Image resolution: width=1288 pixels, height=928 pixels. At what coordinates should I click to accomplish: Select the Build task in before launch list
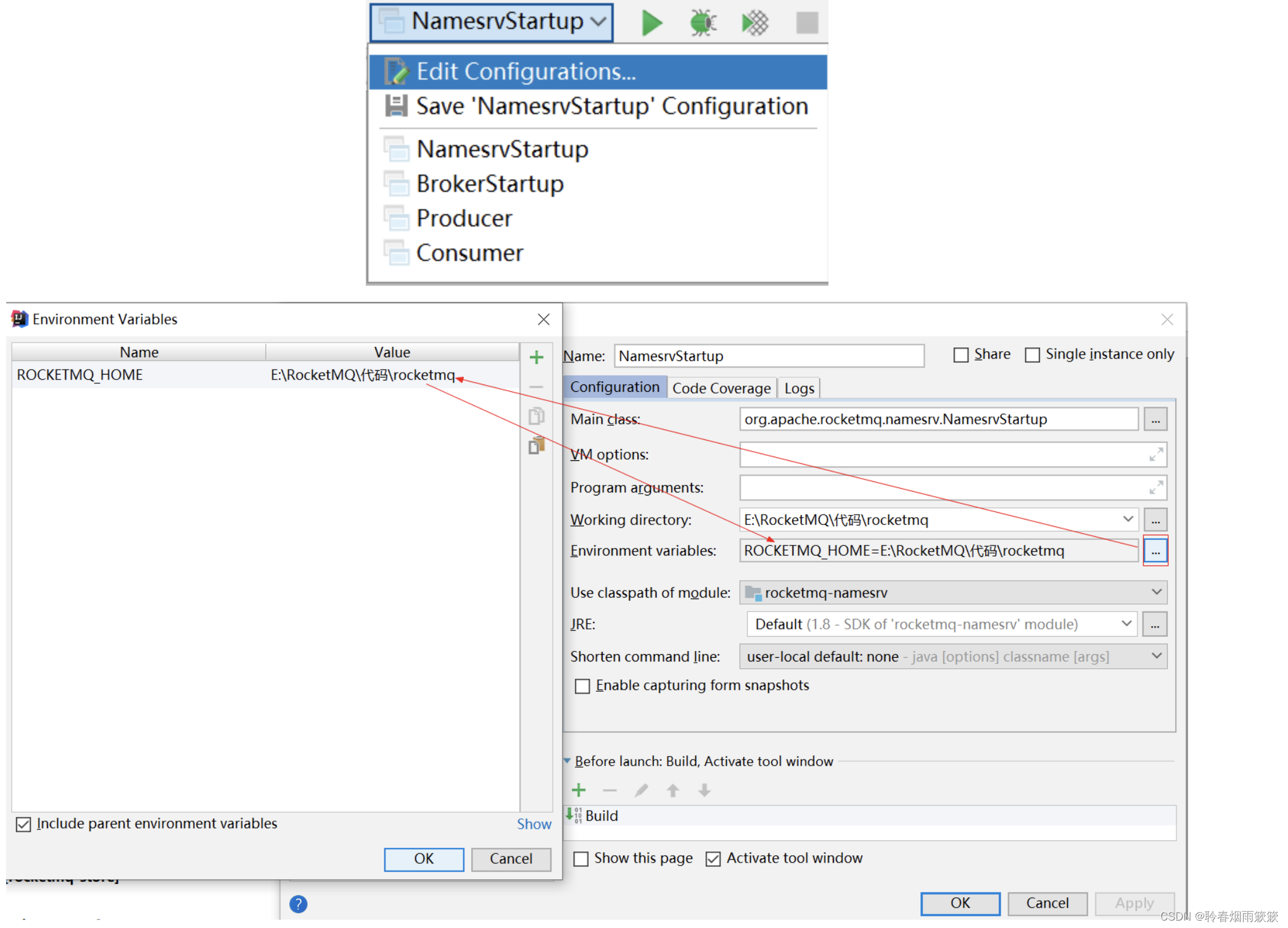[870, 816]
